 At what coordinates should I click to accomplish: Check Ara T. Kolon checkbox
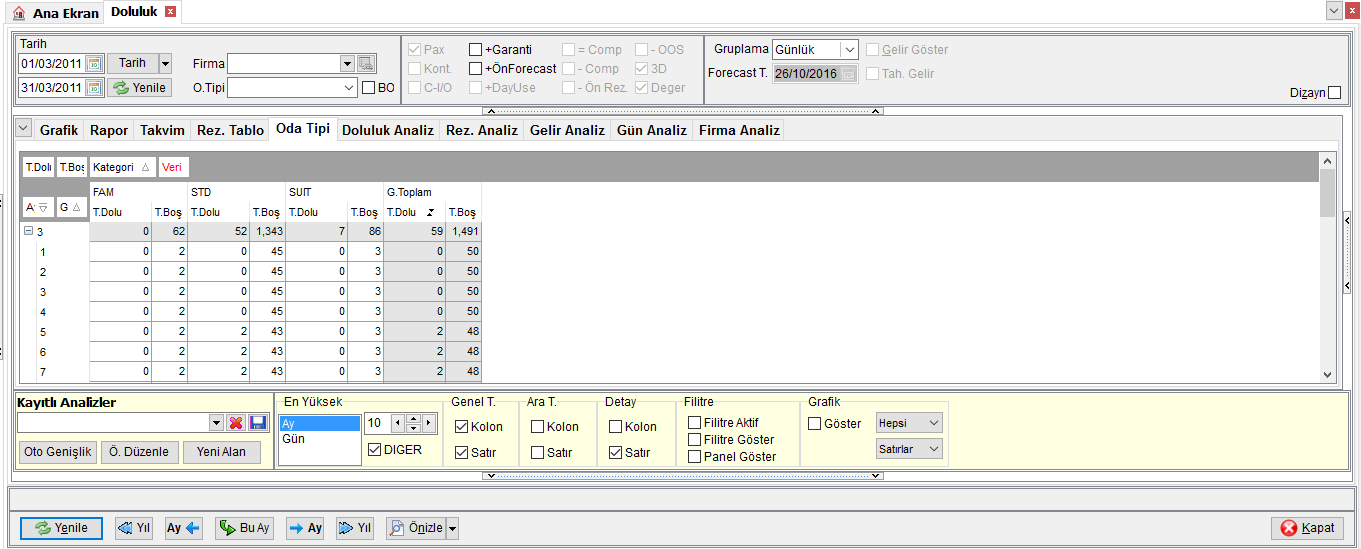[x=538, y=427]
